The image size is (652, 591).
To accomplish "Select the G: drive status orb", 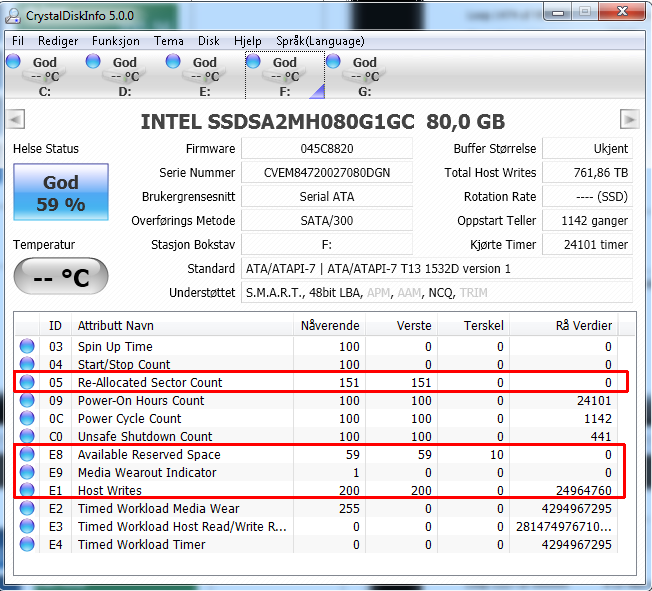I will (x=333, y=61).
